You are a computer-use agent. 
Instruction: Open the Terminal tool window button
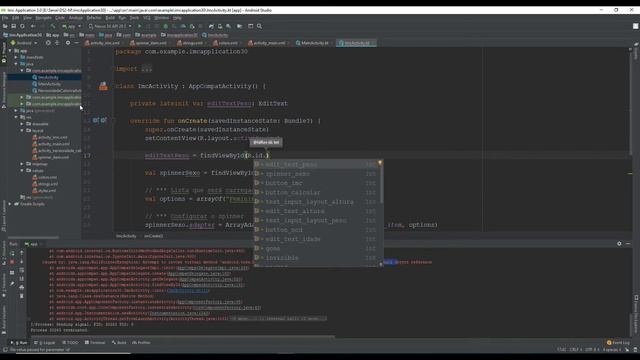pos(95,343)
